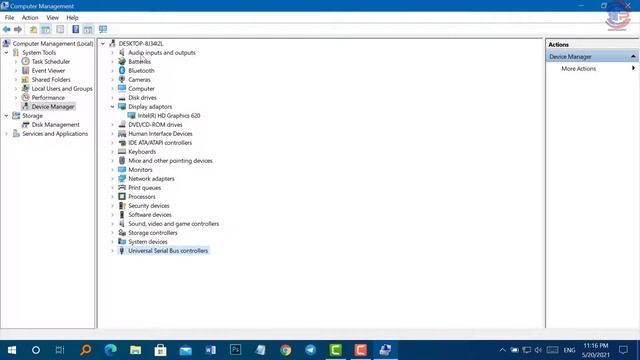Viewport: 640px width, 360px height.
Task: Click the Performance icon in System Tools
Action: pos(25,97)
